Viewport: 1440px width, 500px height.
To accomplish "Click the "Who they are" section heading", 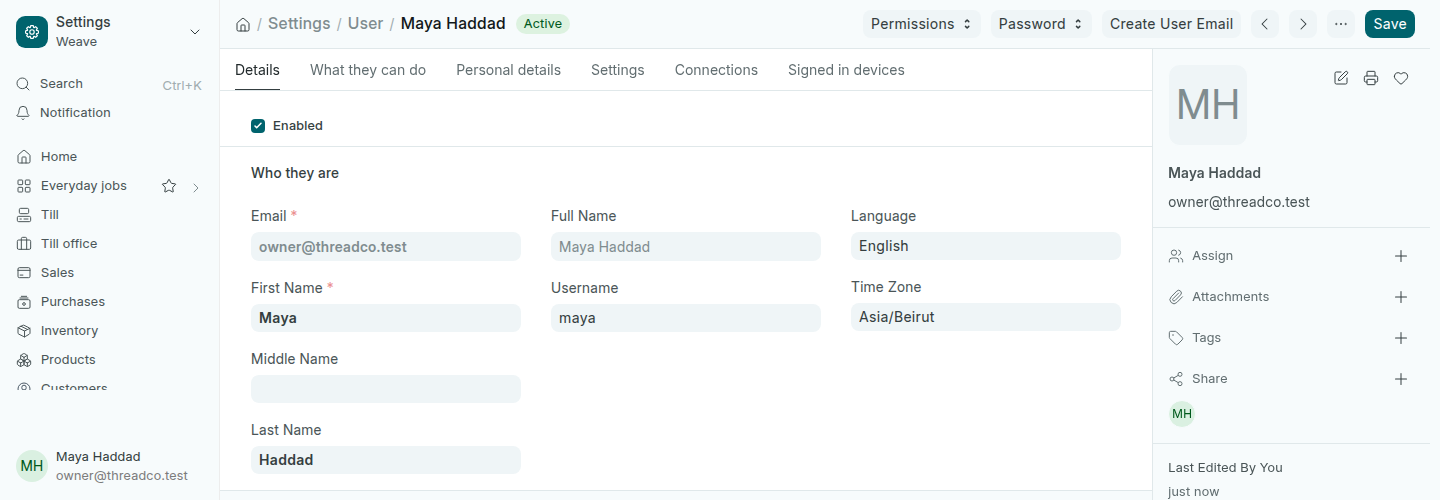I will click(x=295, y=173).
